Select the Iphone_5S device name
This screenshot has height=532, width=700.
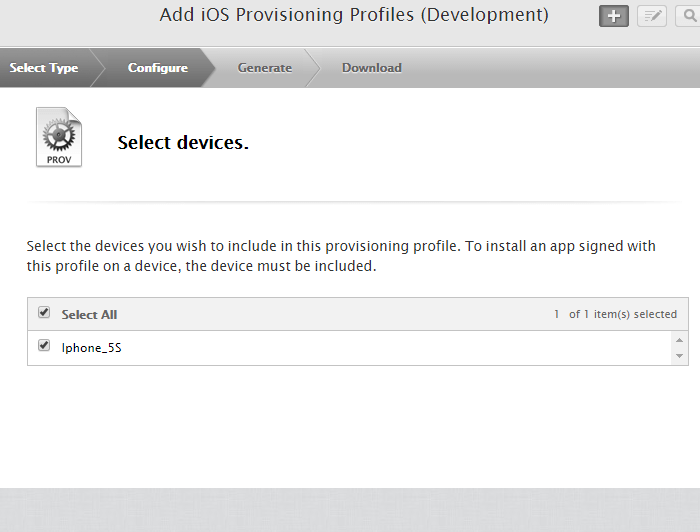pos(94,348)
